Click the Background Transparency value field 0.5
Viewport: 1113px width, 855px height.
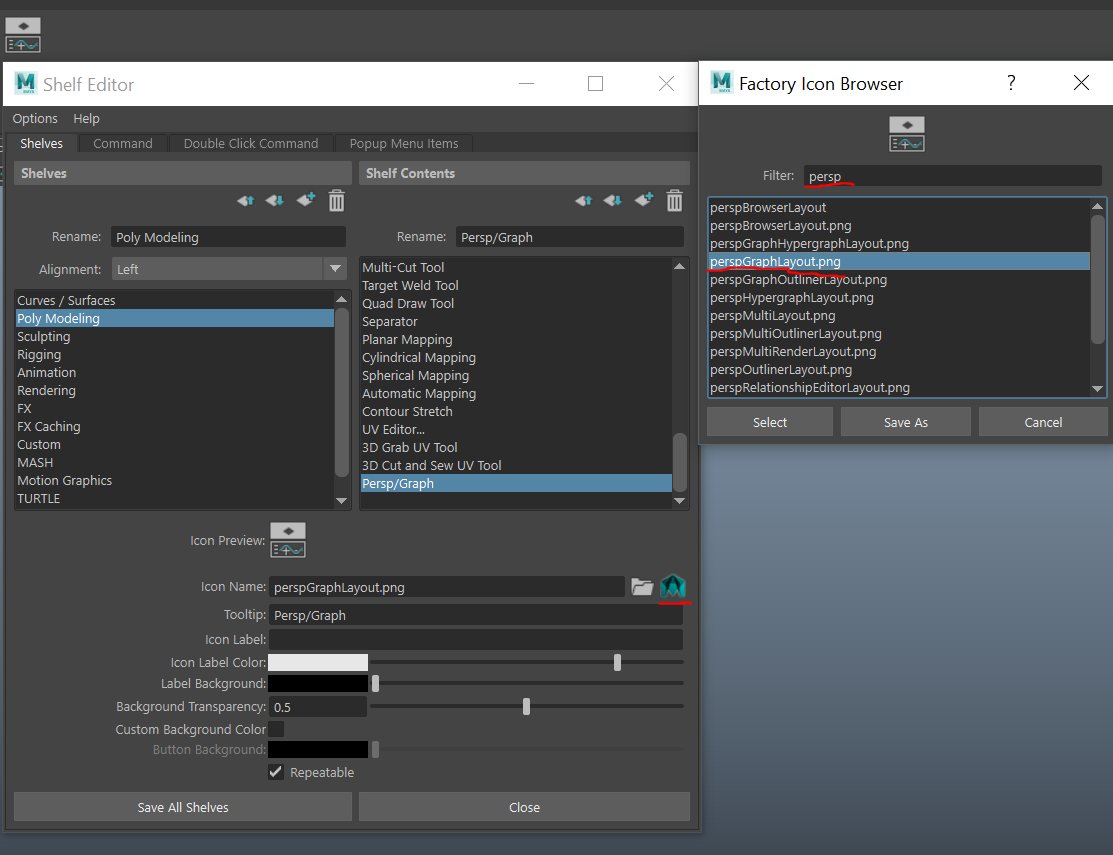pyautogui.click(x=318, y=707)
